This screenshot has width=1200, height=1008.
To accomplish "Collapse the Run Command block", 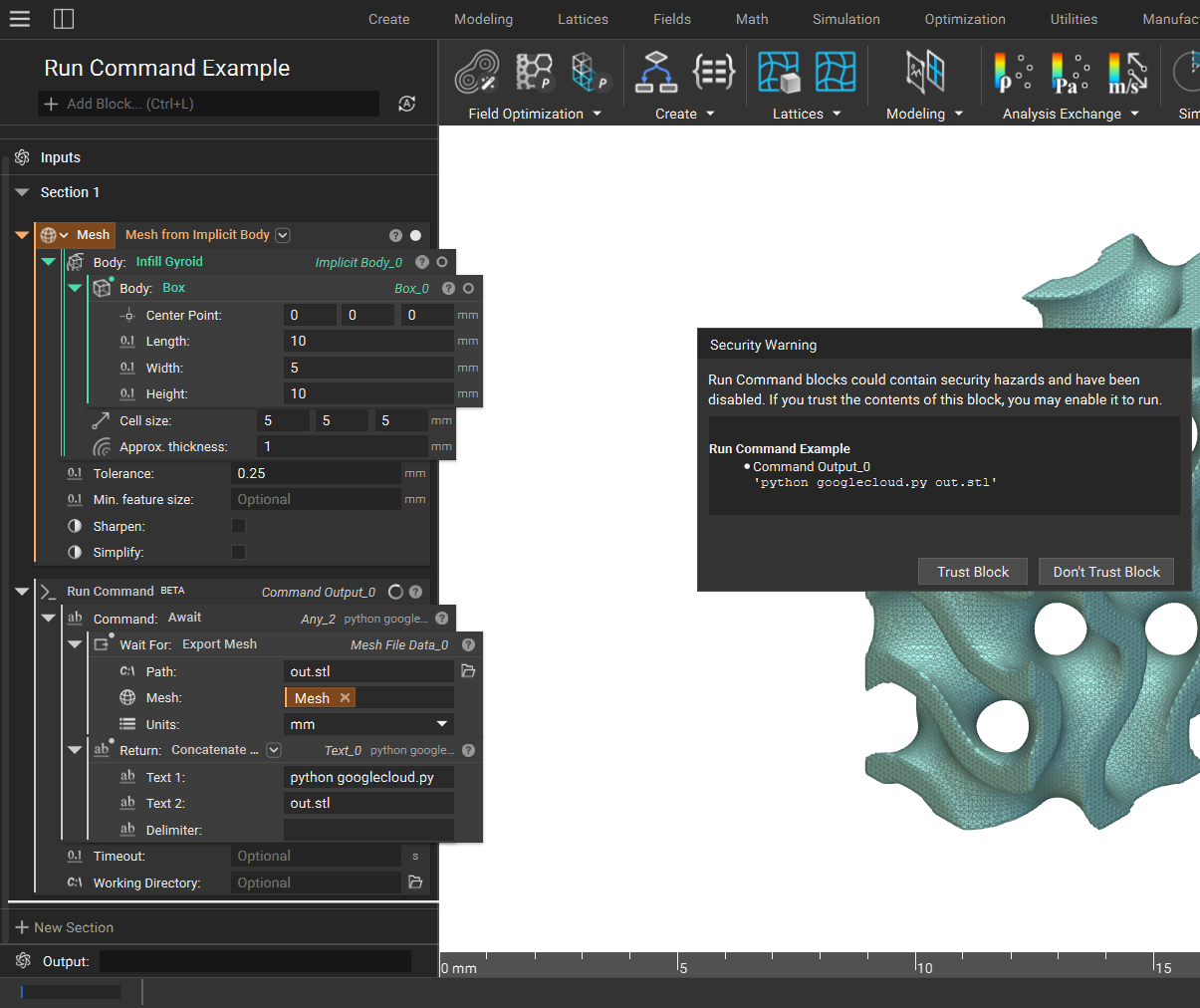I will pyautogui.click(x=22, y=592).
